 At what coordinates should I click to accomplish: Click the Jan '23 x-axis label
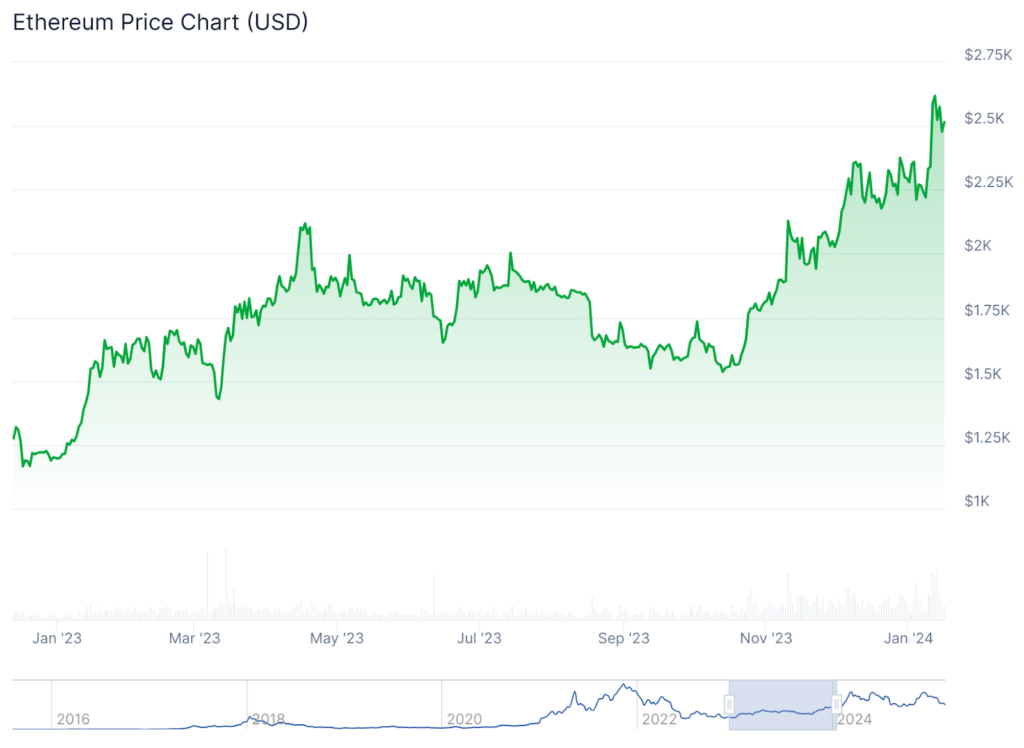[x=58, y=638]
